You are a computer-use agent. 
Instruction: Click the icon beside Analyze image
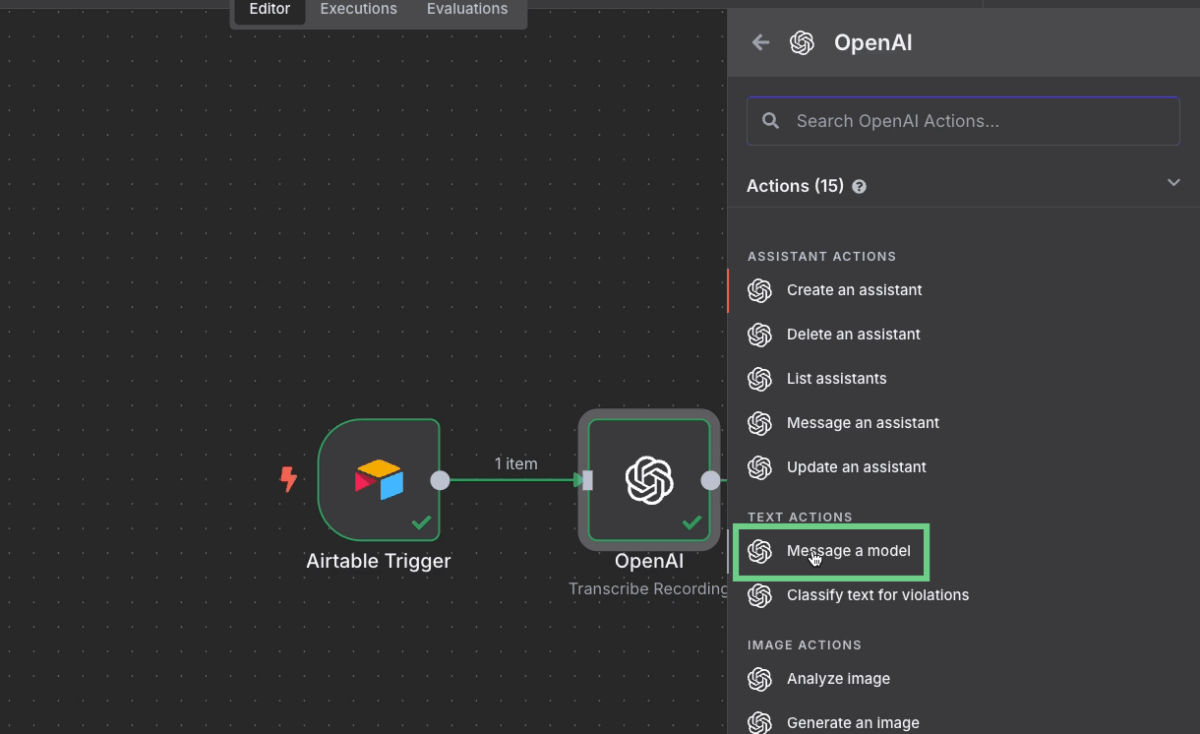760,679
